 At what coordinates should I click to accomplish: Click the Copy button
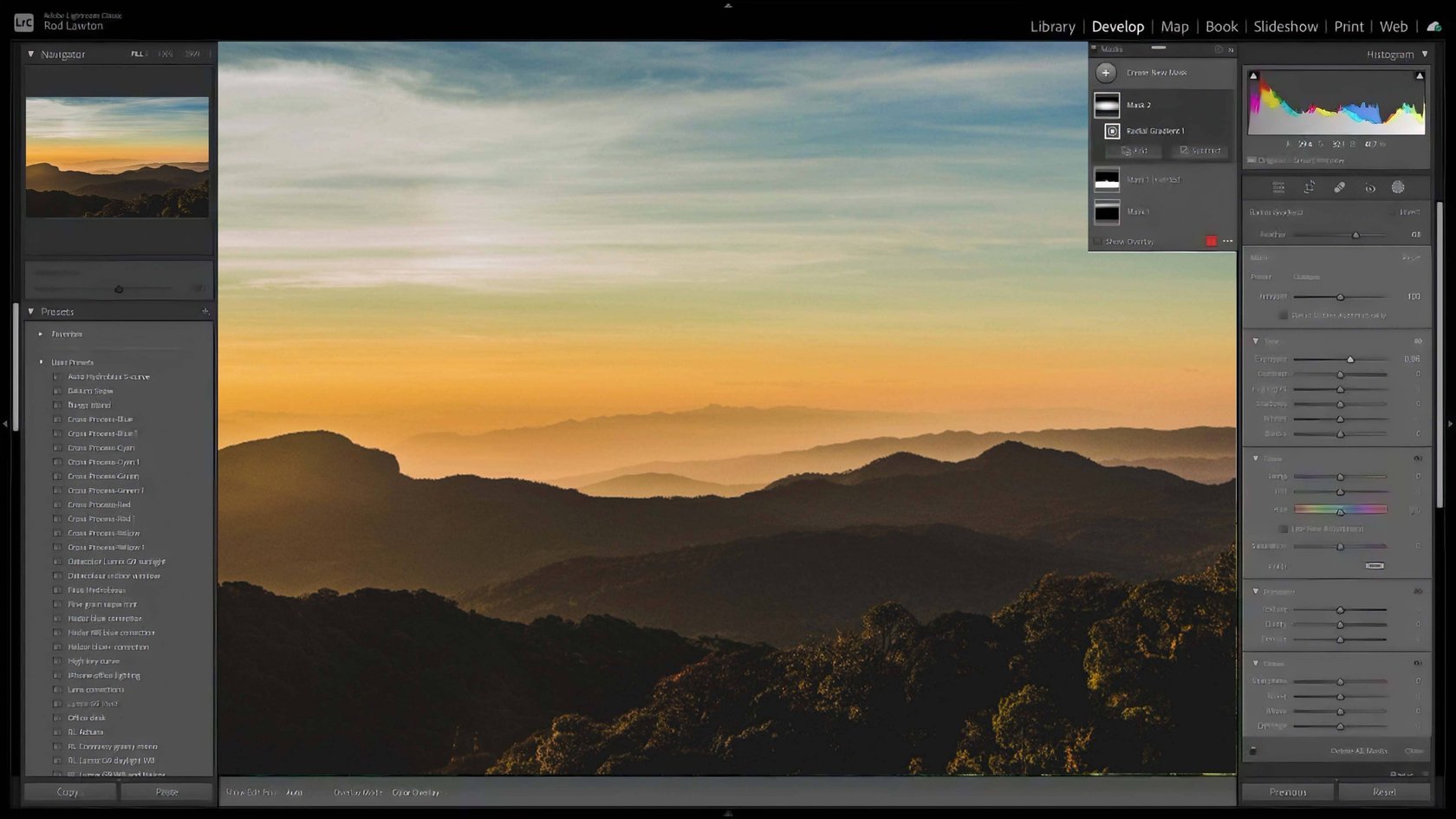tap(68, 791)
